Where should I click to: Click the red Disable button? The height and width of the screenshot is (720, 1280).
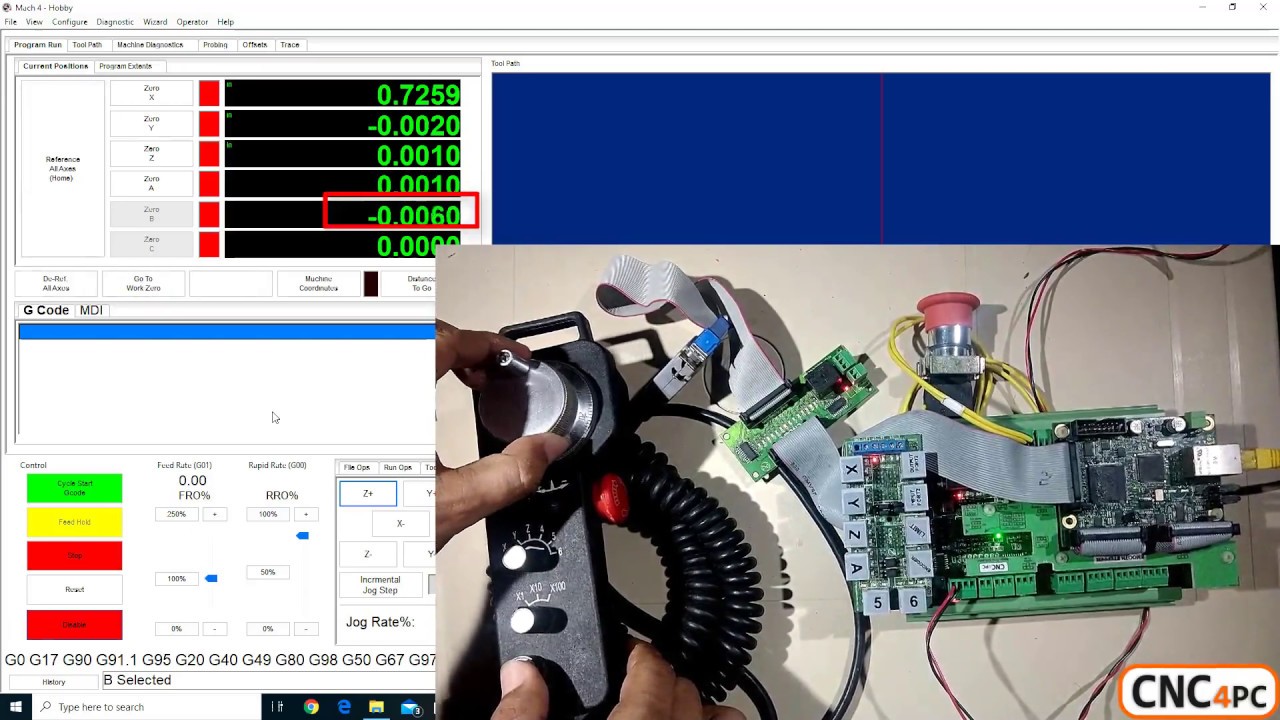(74, 624)
